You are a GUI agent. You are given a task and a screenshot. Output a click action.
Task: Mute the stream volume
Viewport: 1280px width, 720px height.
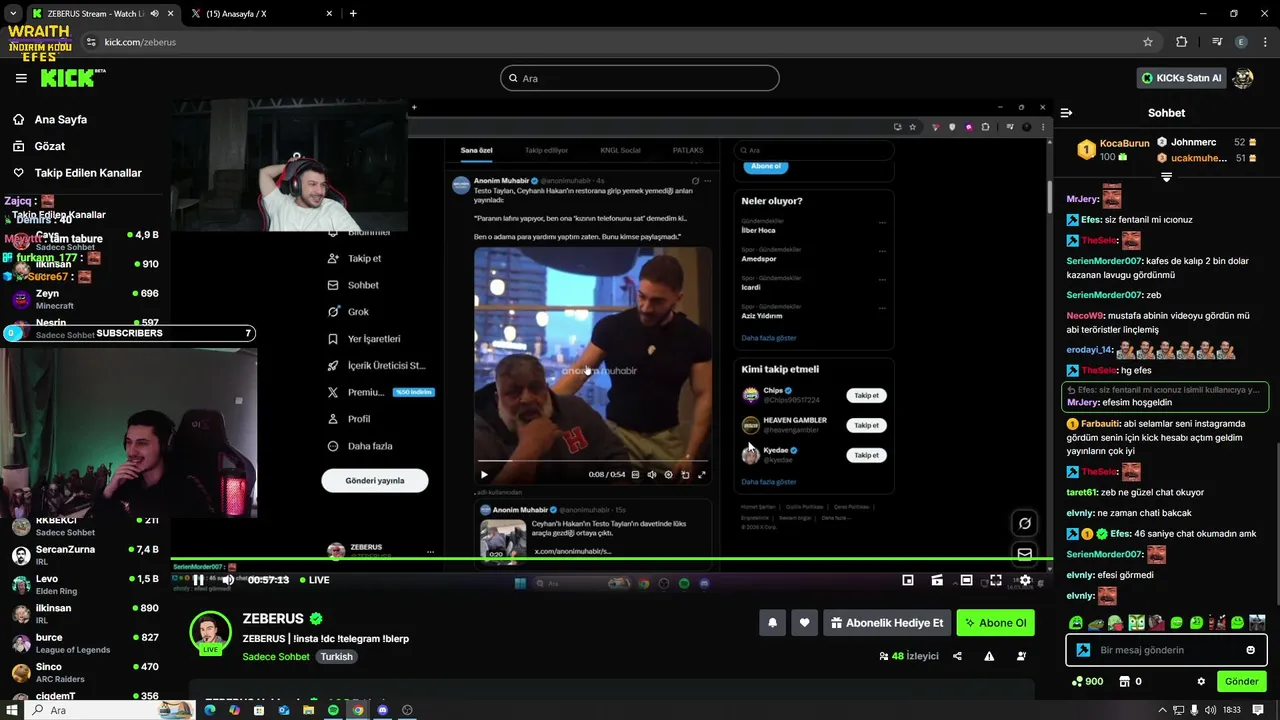click(x=228, y=580)
